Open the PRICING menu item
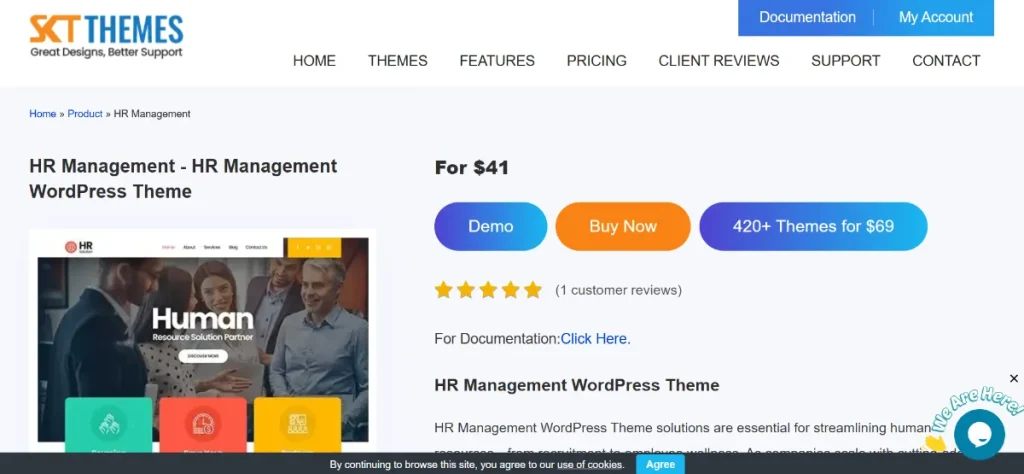Image resolution: width=1024 pixels, height=474 pixels. [596, 61]
